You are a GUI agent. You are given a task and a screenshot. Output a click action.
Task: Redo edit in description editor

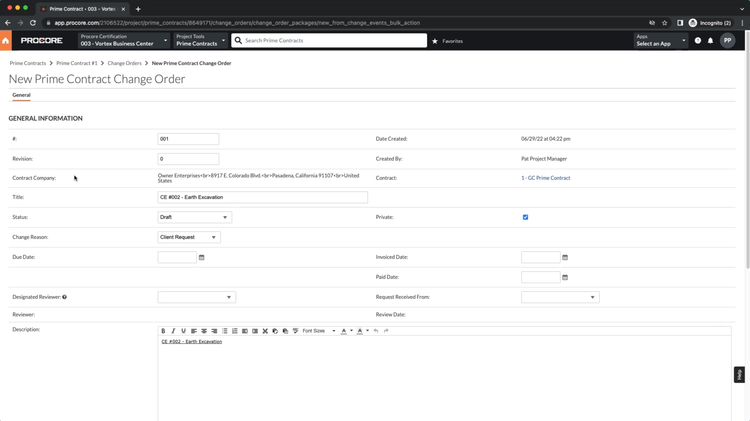point(386,331)
